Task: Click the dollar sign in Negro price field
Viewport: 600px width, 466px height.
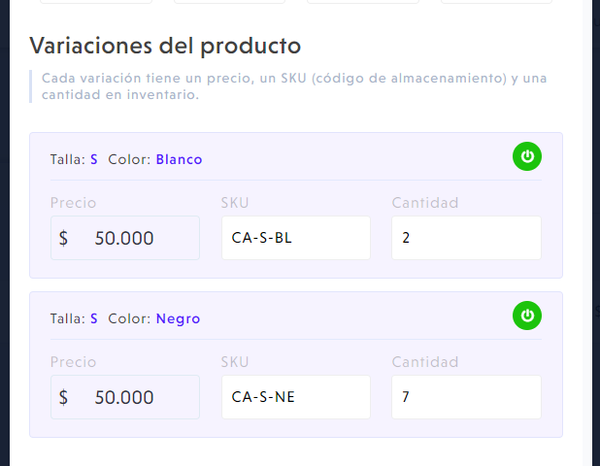Action: pos(64,397)
